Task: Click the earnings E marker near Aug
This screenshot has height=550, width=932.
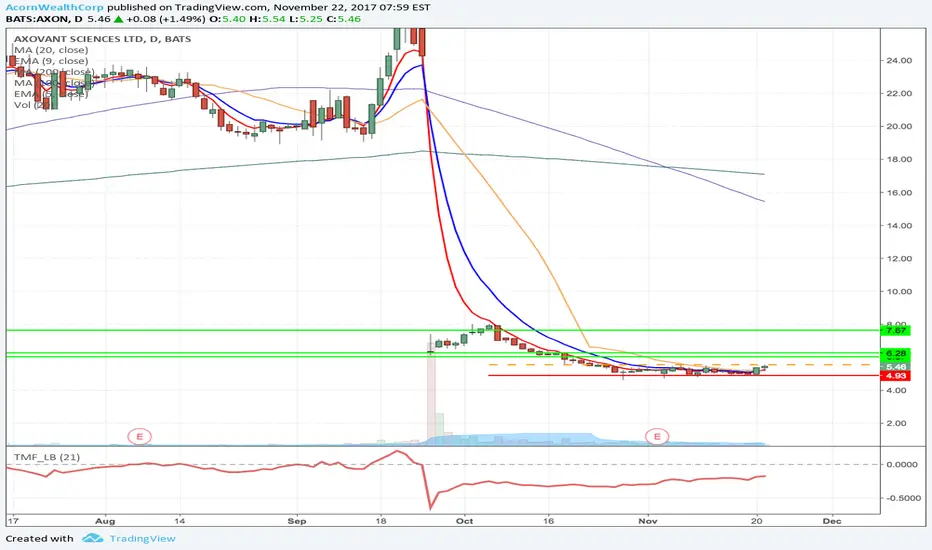Action: click(x=140, y=436)
